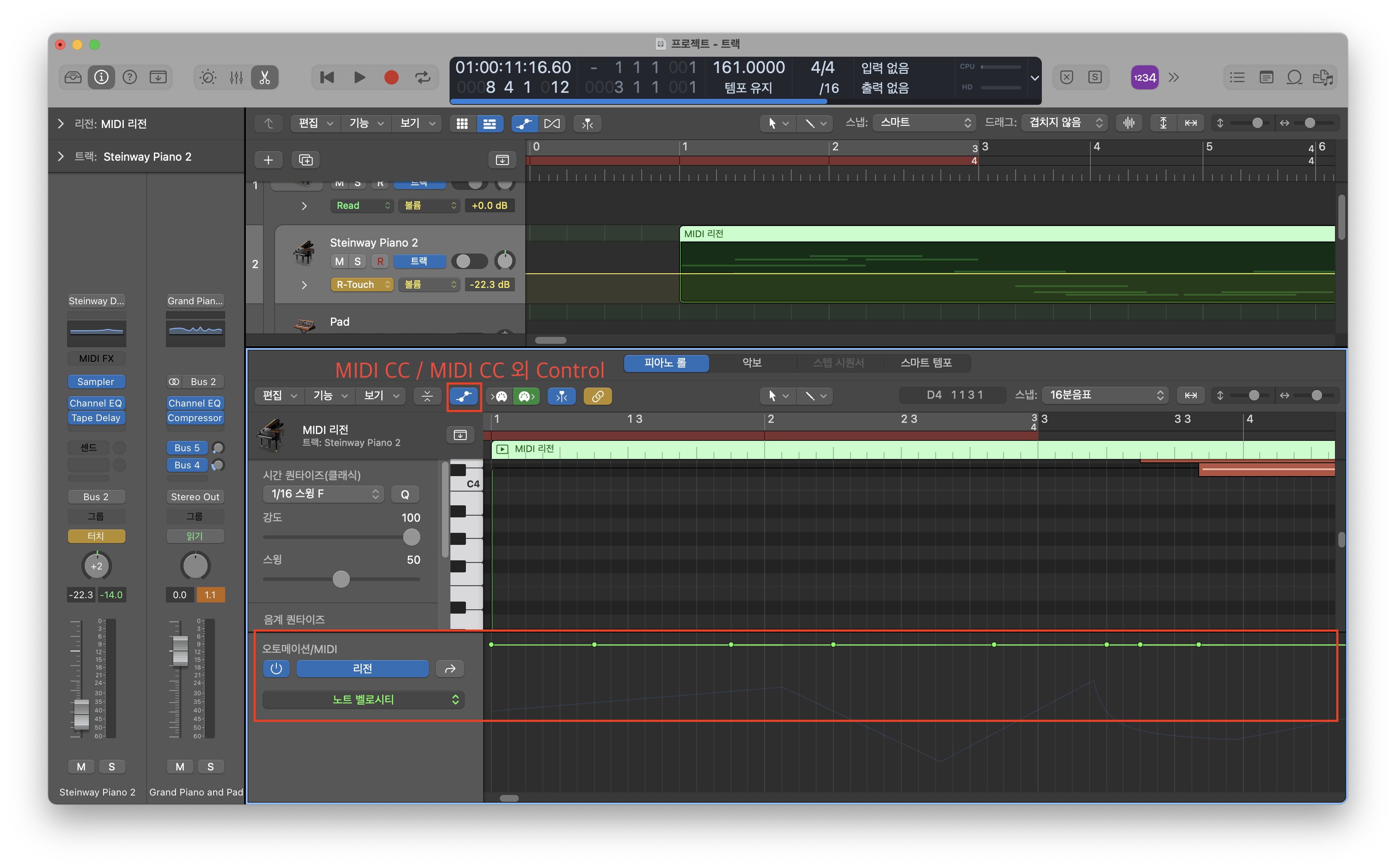Adjust the 강도 slider handle
This screenshot has height=868, width=1396.
coord(411,537)
